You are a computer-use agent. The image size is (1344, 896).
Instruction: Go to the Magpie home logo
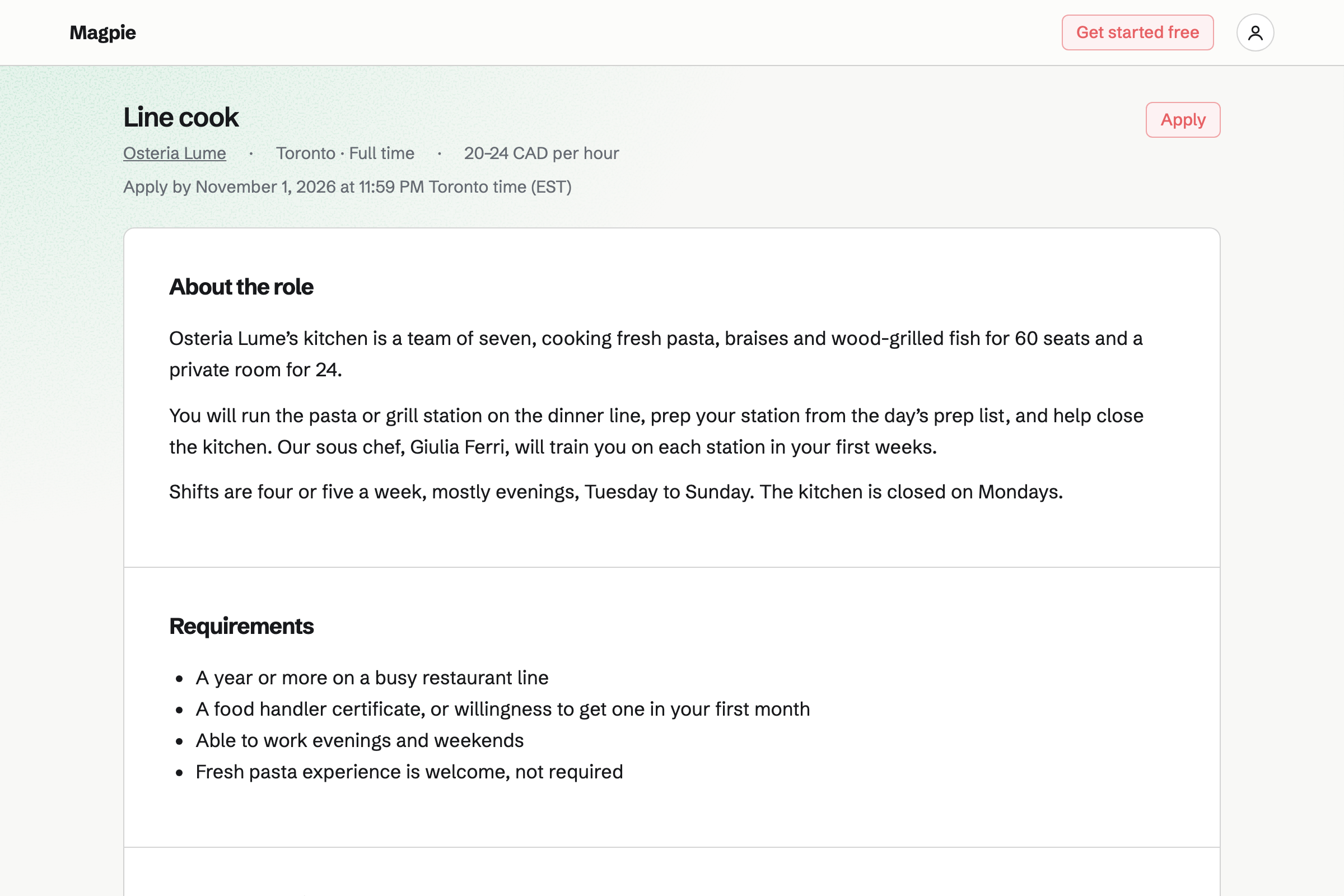103,32
